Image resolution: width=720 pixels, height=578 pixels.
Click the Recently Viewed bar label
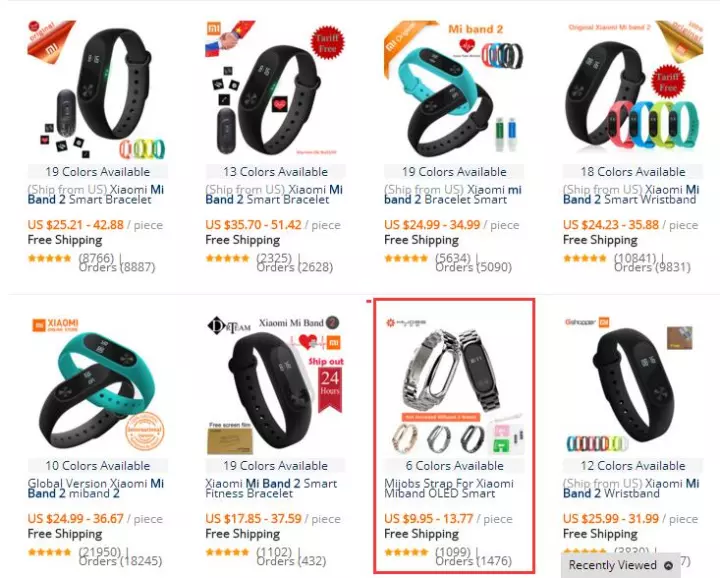[613, 565]
